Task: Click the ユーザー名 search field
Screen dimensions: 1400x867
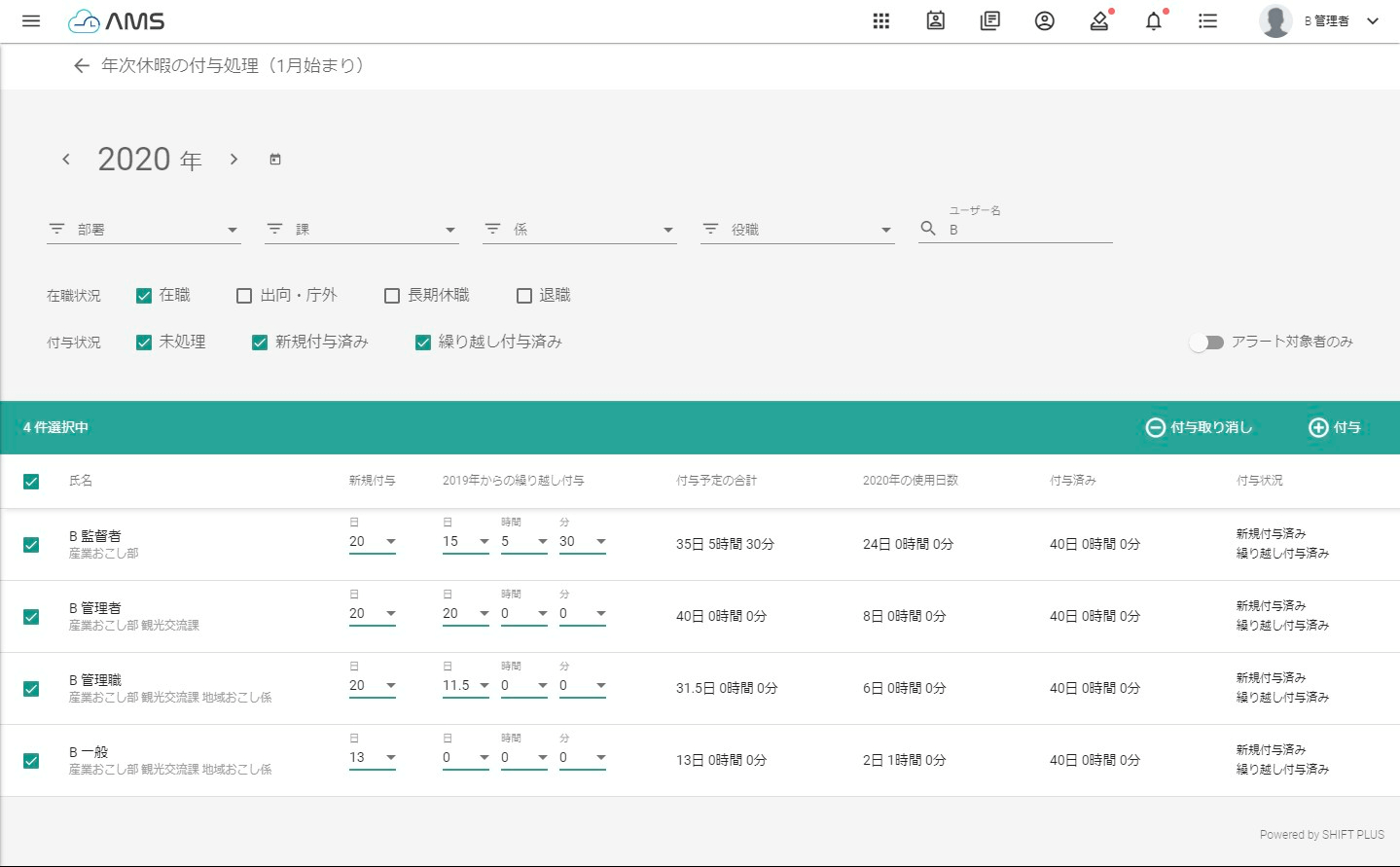Action: tap(1026, 230)
